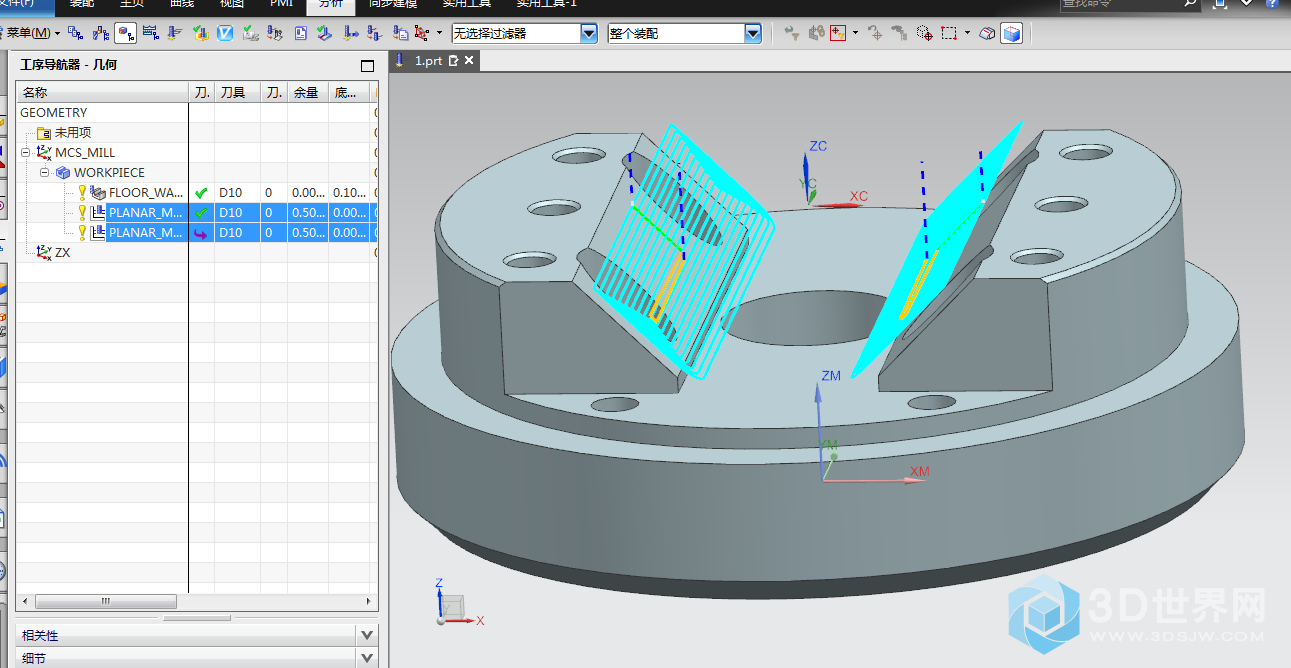Select the PLANAR_M operation with green check
Image resolution: width=1291 pixels, height=668 pixels.
[x=146, y=213]
